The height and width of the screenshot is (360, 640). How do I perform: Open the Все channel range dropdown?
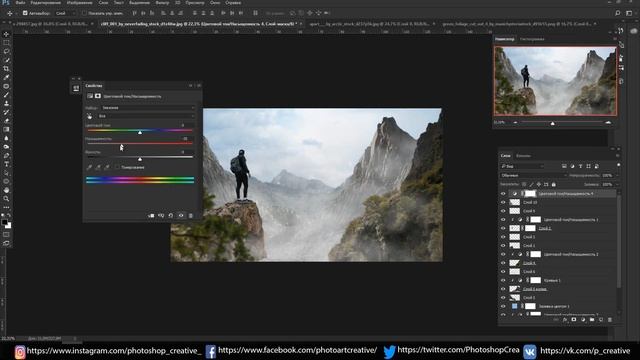147,116
